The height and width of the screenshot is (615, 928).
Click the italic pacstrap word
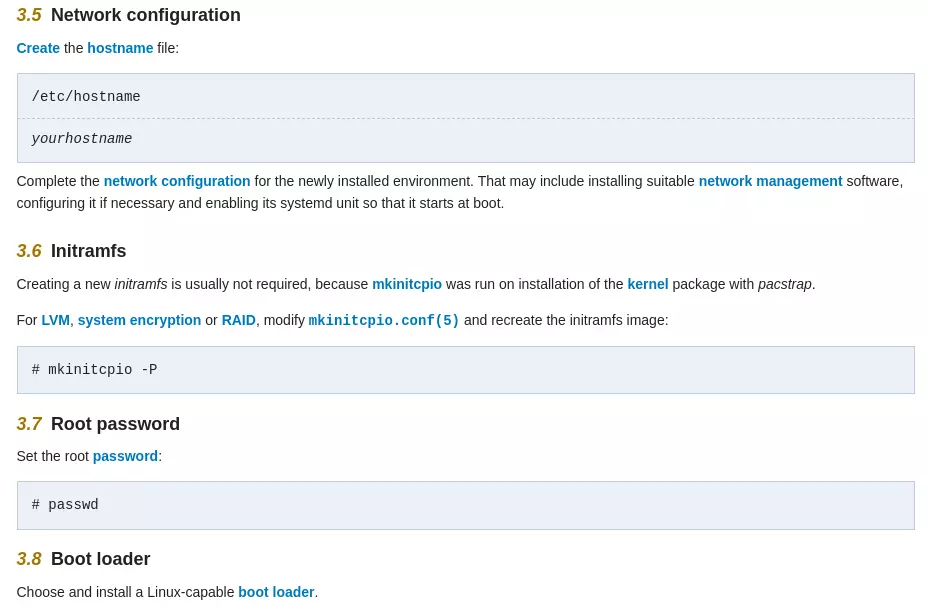click(784, 284)
